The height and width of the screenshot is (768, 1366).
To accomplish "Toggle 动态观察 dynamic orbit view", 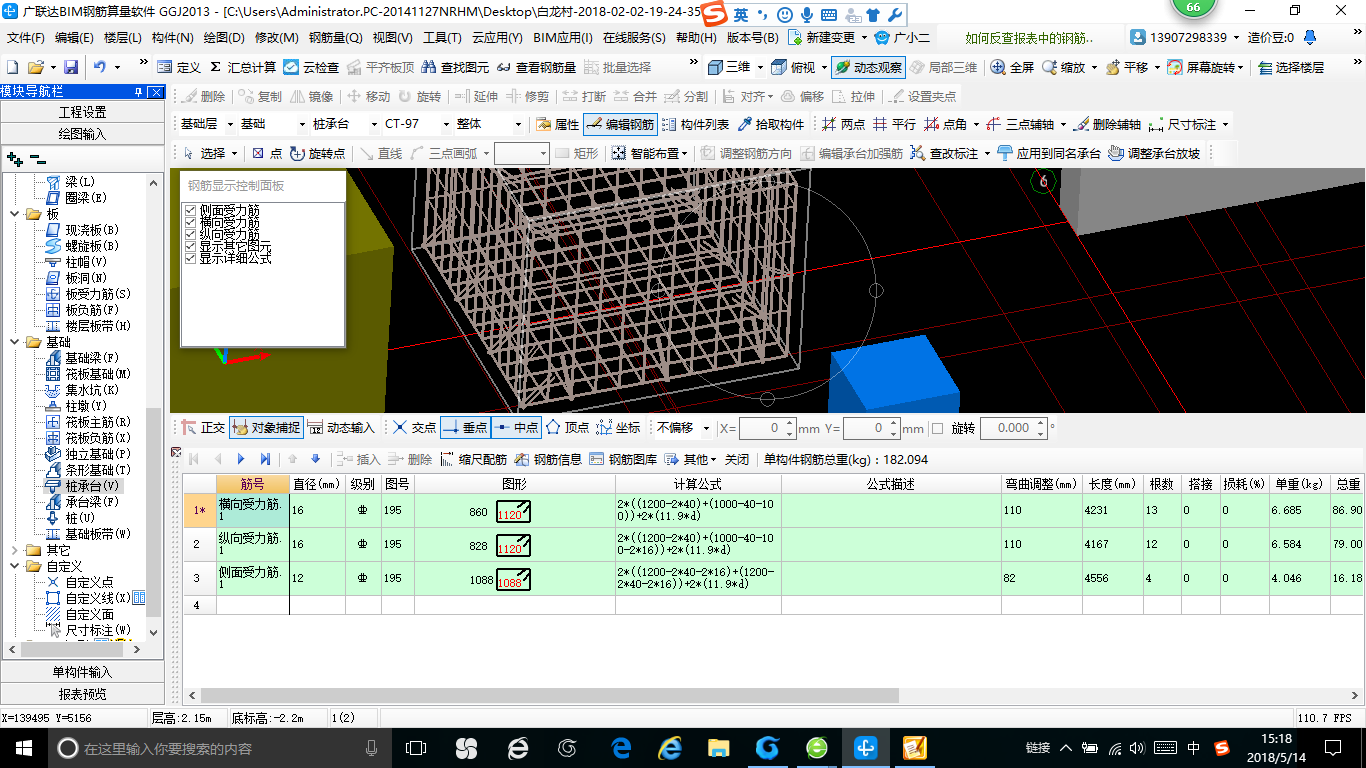I will 868,67.
